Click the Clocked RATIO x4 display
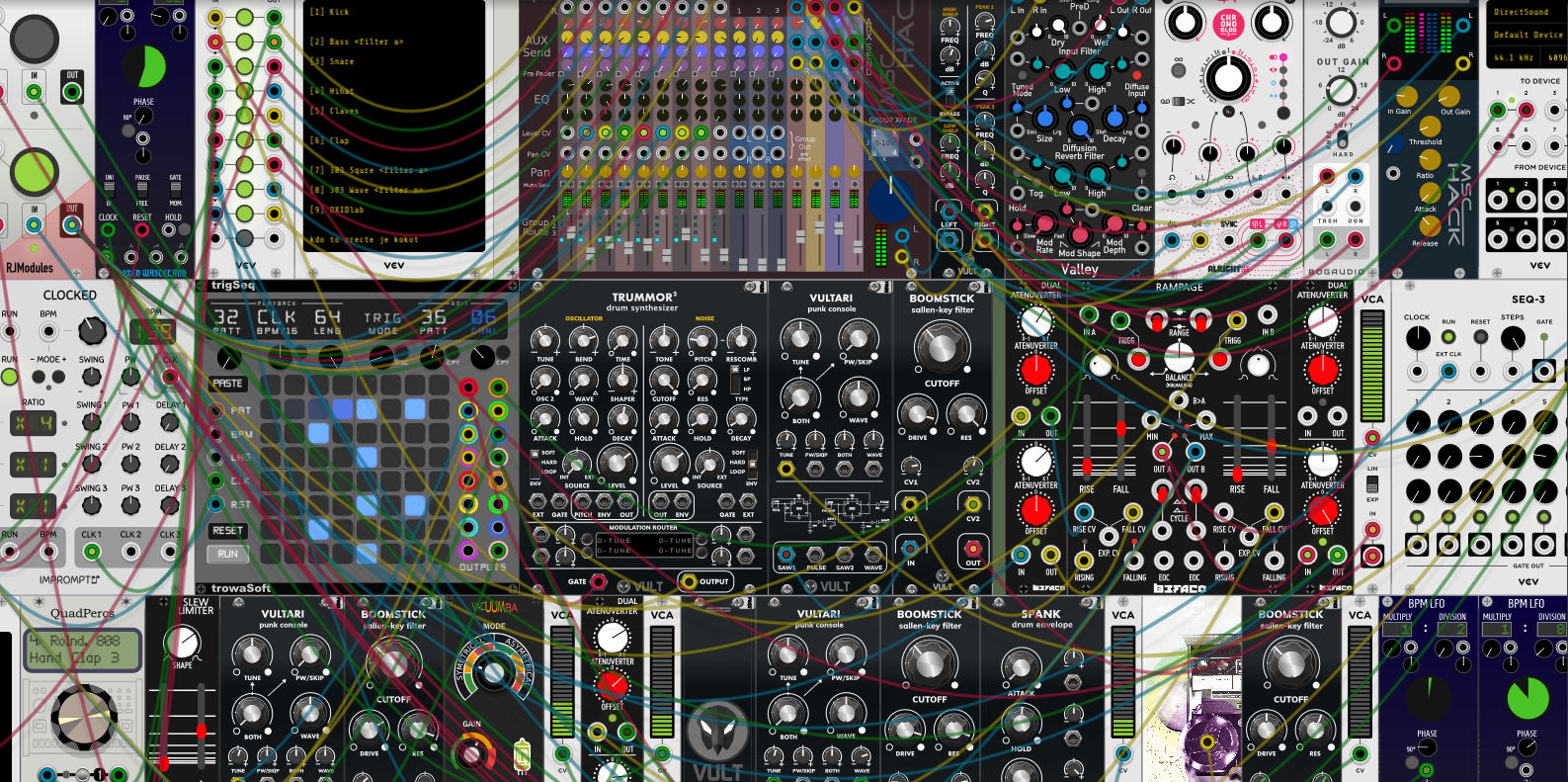This screenshot has height=782, width=1568. click(33, 424)
